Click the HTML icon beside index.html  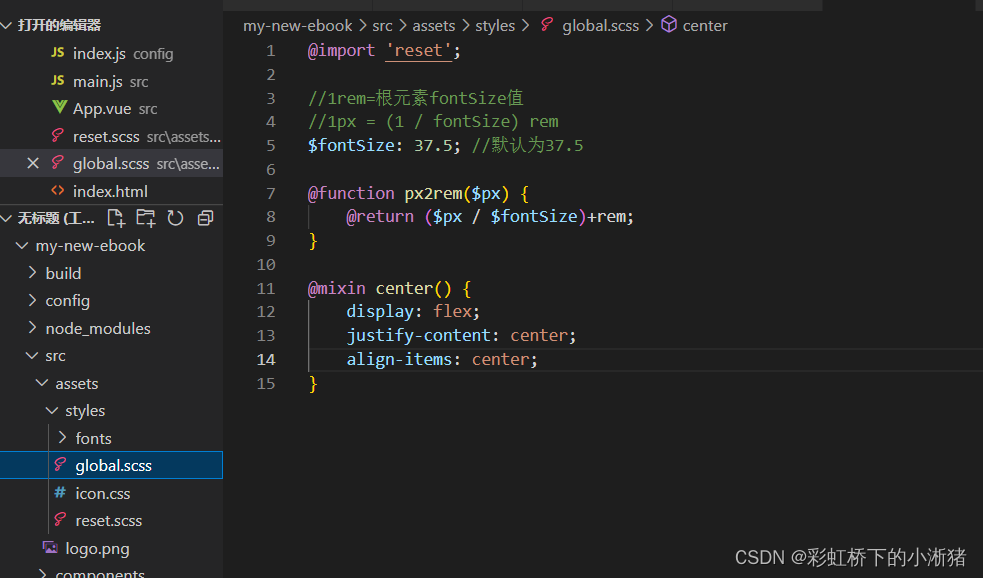coord(58,190)
